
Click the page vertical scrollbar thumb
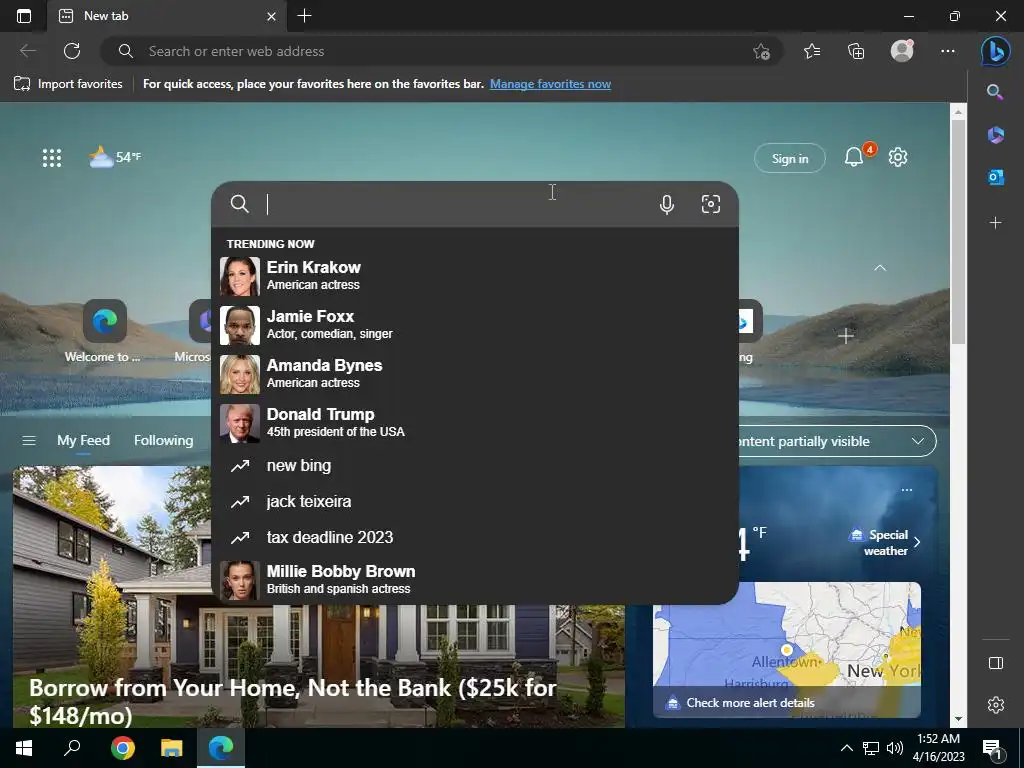pos(958,232)
